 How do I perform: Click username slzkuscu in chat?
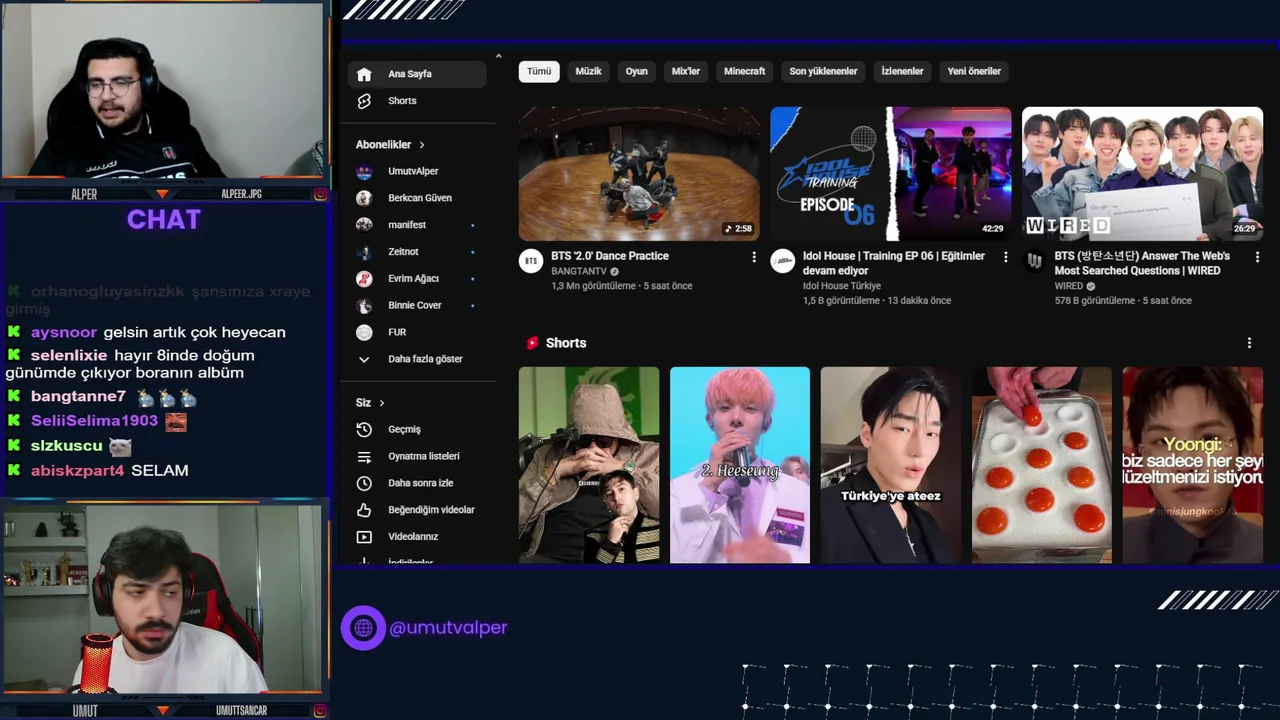tap(66, 446)
